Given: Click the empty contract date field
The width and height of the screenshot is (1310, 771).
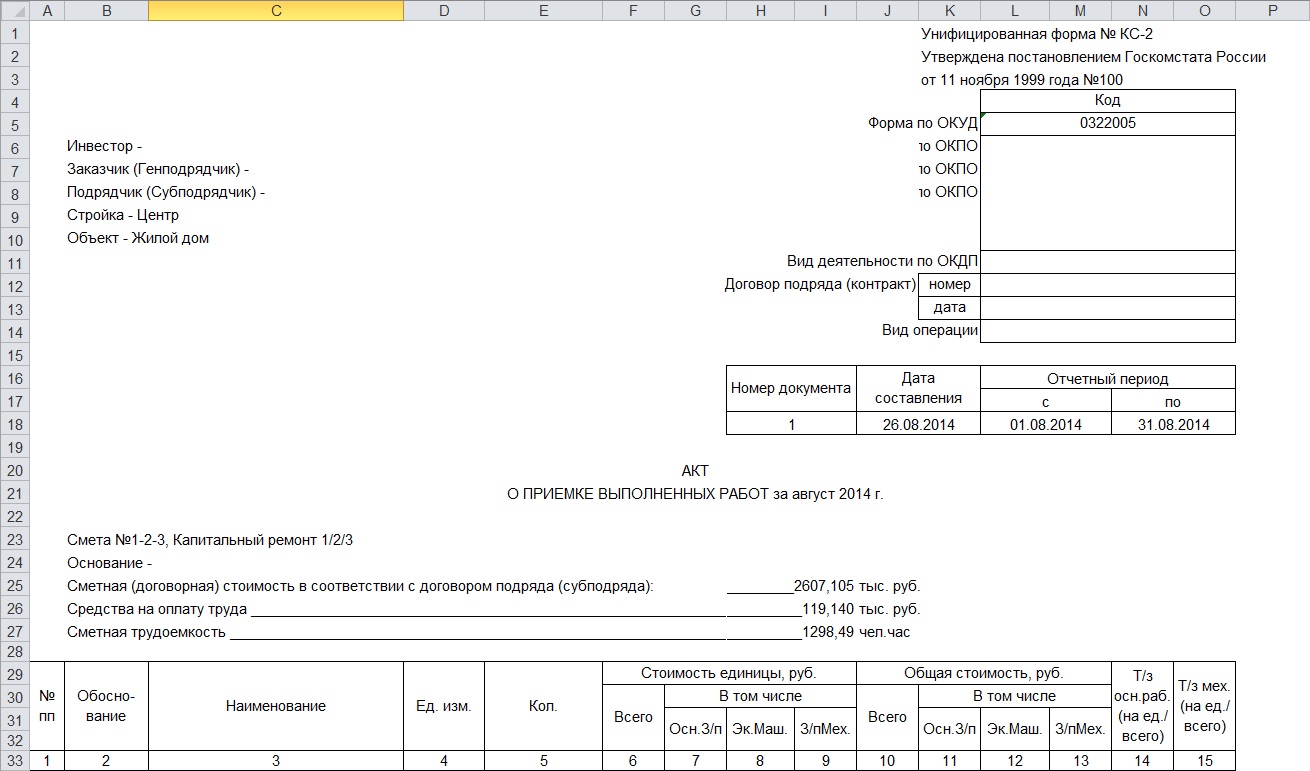Looking at the screenshot, I should [1108, 308].
